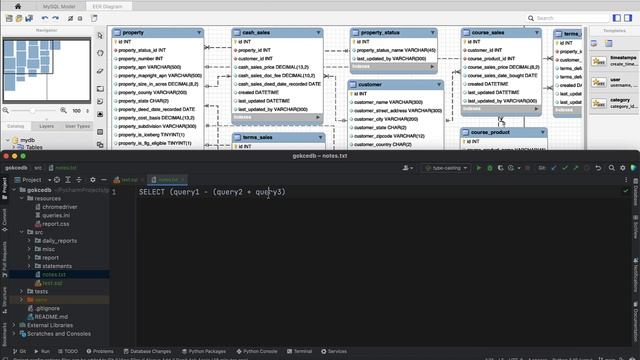Collapse the property_status table dropdown arrow
640x360 pixels.
[432, 33]
